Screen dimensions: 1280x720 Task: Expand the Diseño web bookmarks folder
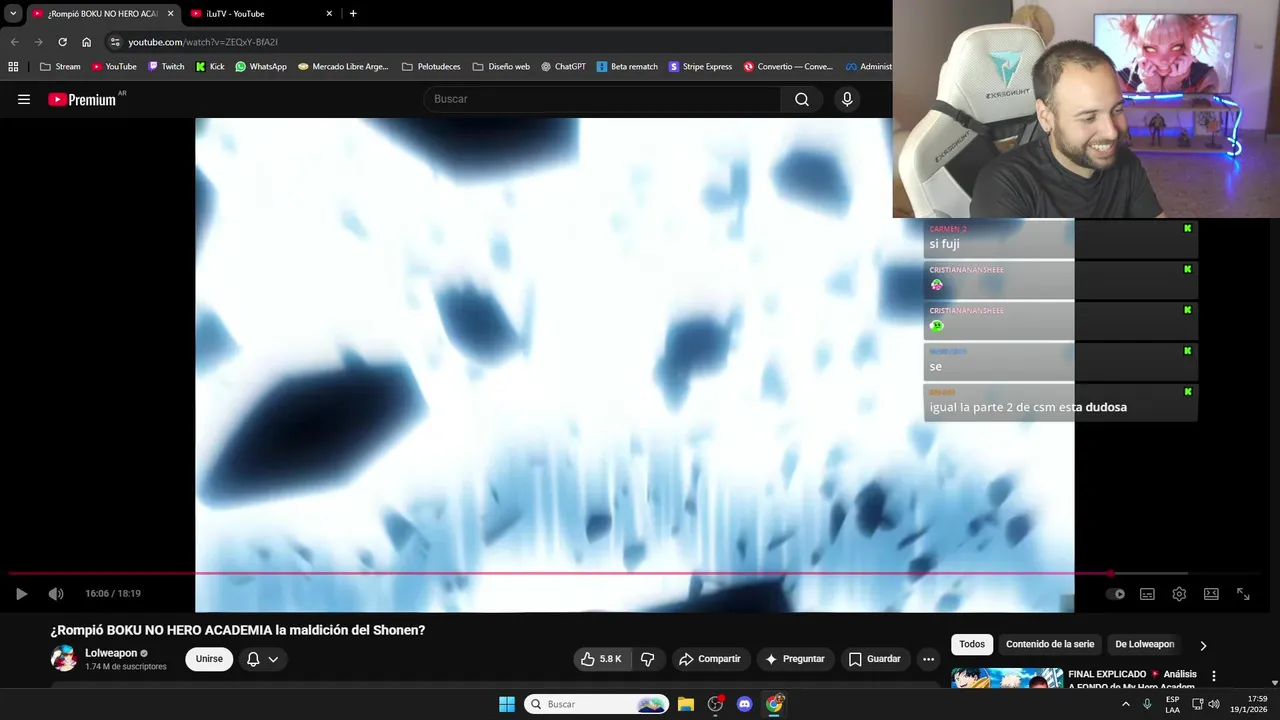(501, 67)
